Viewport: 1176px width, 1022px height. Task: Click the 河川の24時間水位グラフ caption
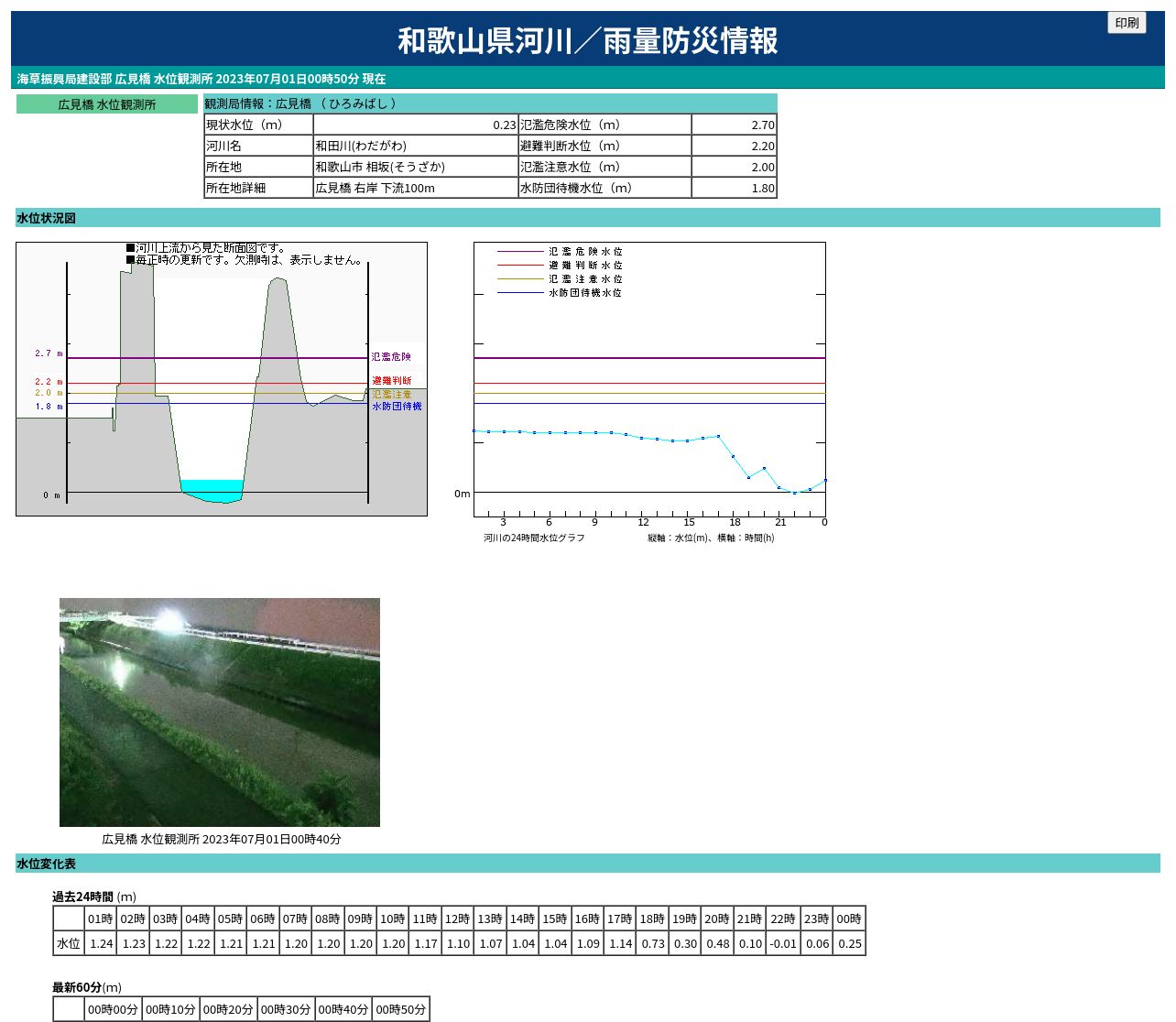[534, 538]
